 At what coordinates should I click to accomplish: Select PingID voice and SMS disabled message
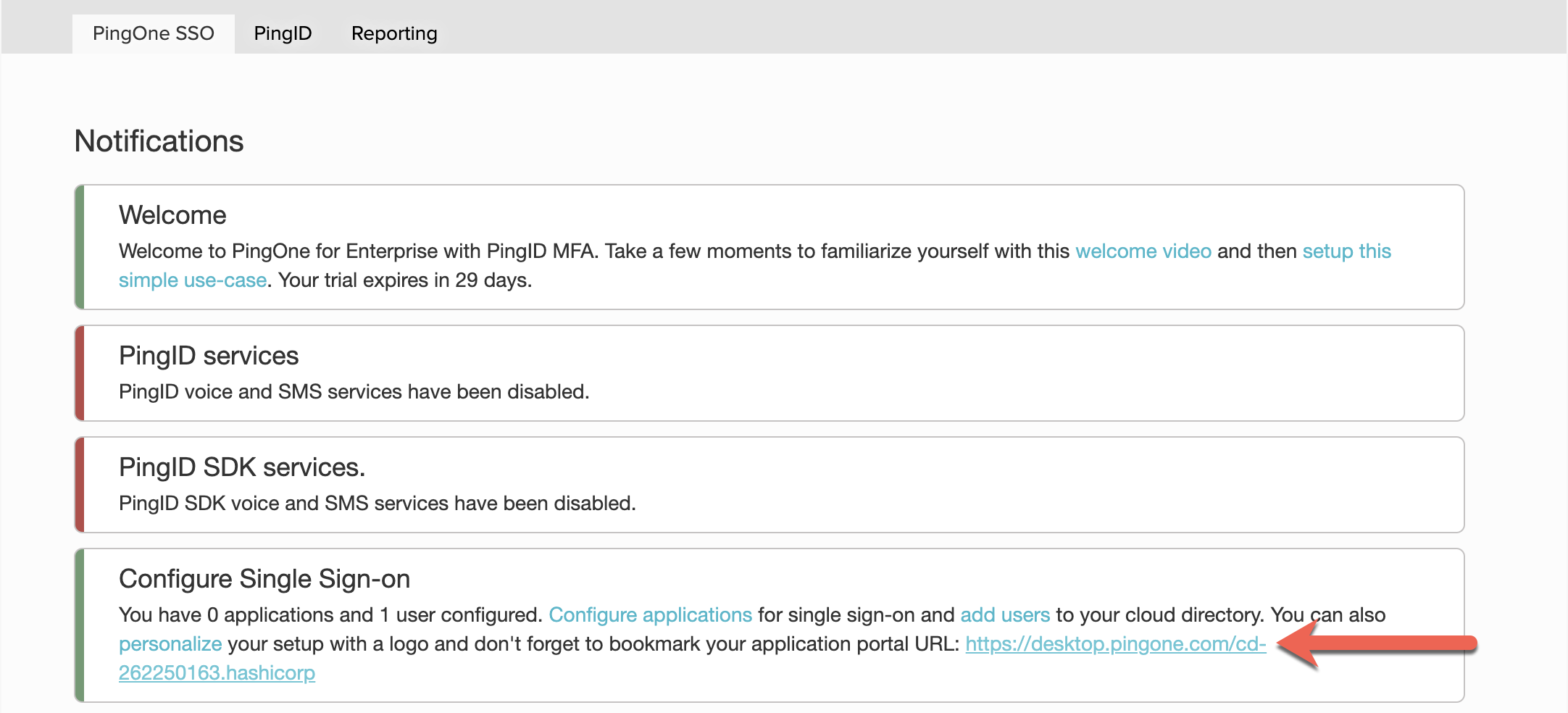pos(354,392)
